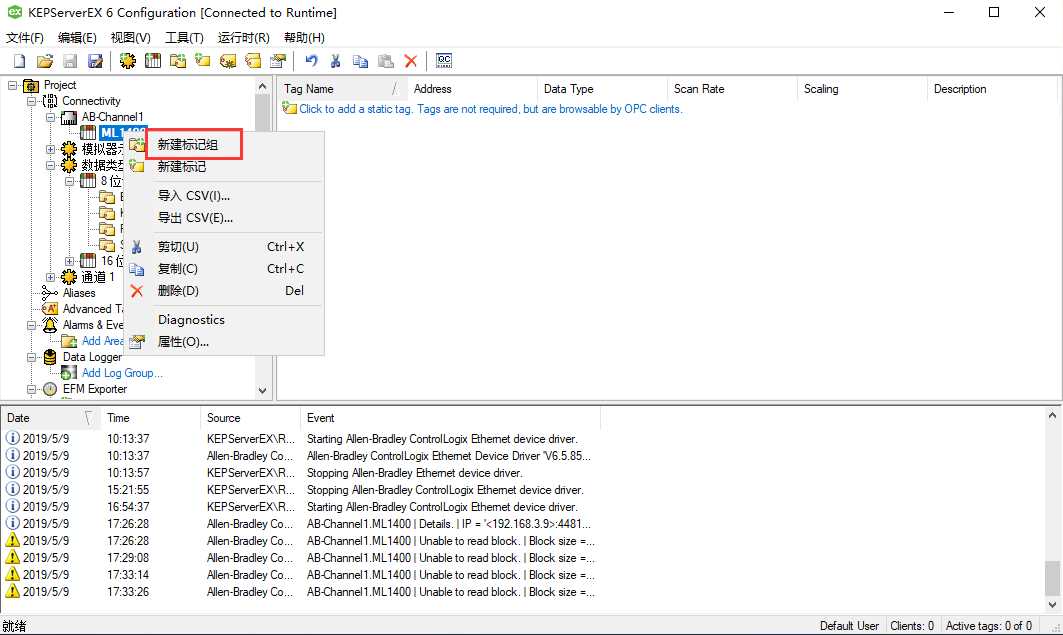
Task: Expand the 模拟器 channel node
Action: (x=50, y=149)
